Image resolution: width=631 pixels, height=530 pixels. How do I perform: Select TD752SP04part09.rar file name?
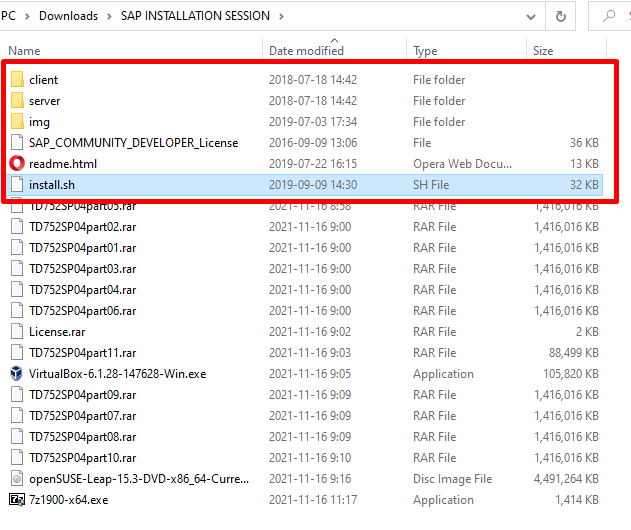(x=82, y=395)
